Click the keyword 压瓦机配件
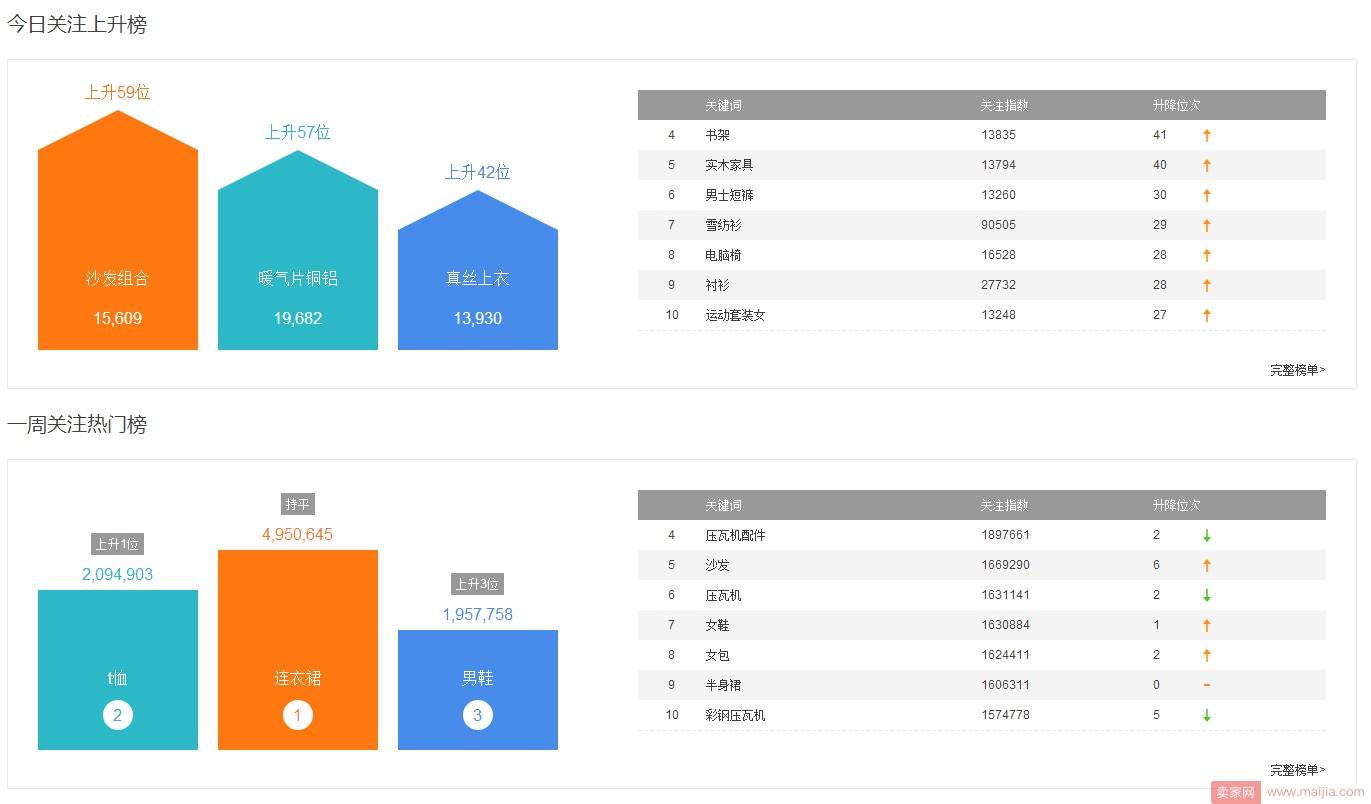This screenshot has width=1371, height=804. coord(735,535)
